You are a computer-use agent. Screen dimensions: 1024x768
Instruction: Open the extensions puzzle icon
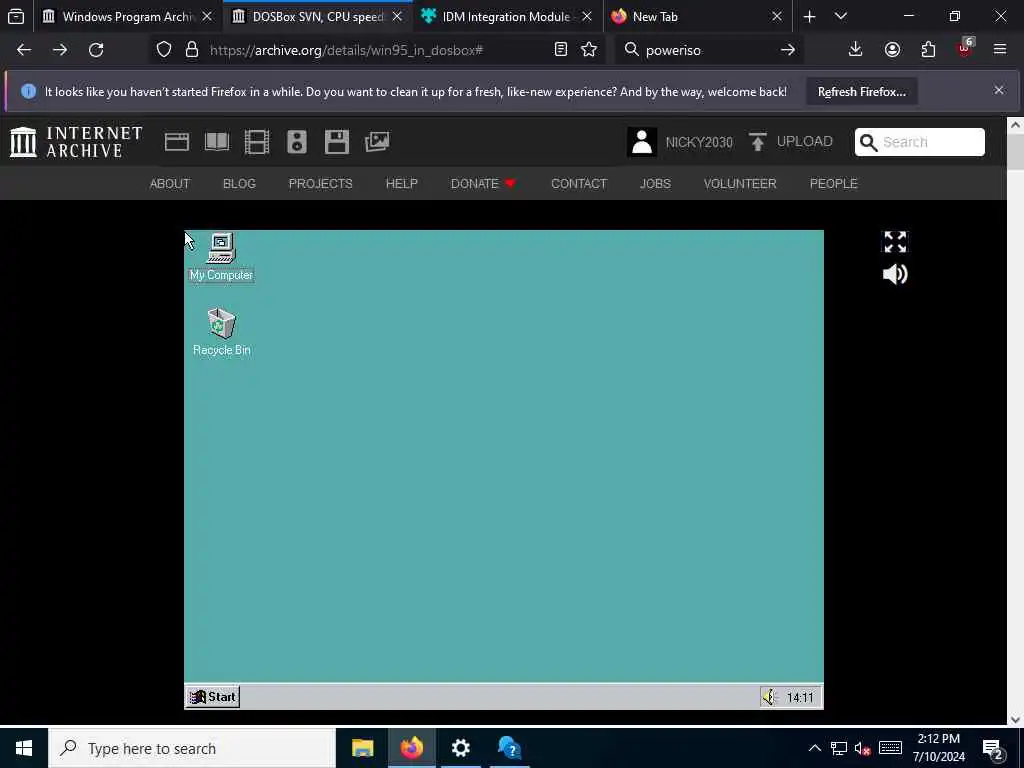928,50
